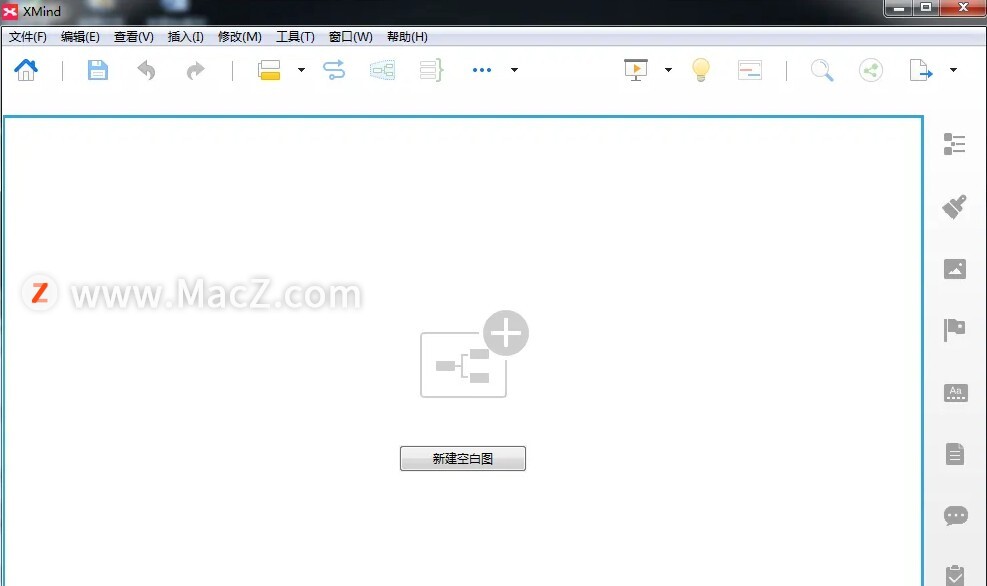987x586 pixels.
Task: Open the dropdown arrow beside More dots
Action: pyautogui.click(x=514, y=70)
